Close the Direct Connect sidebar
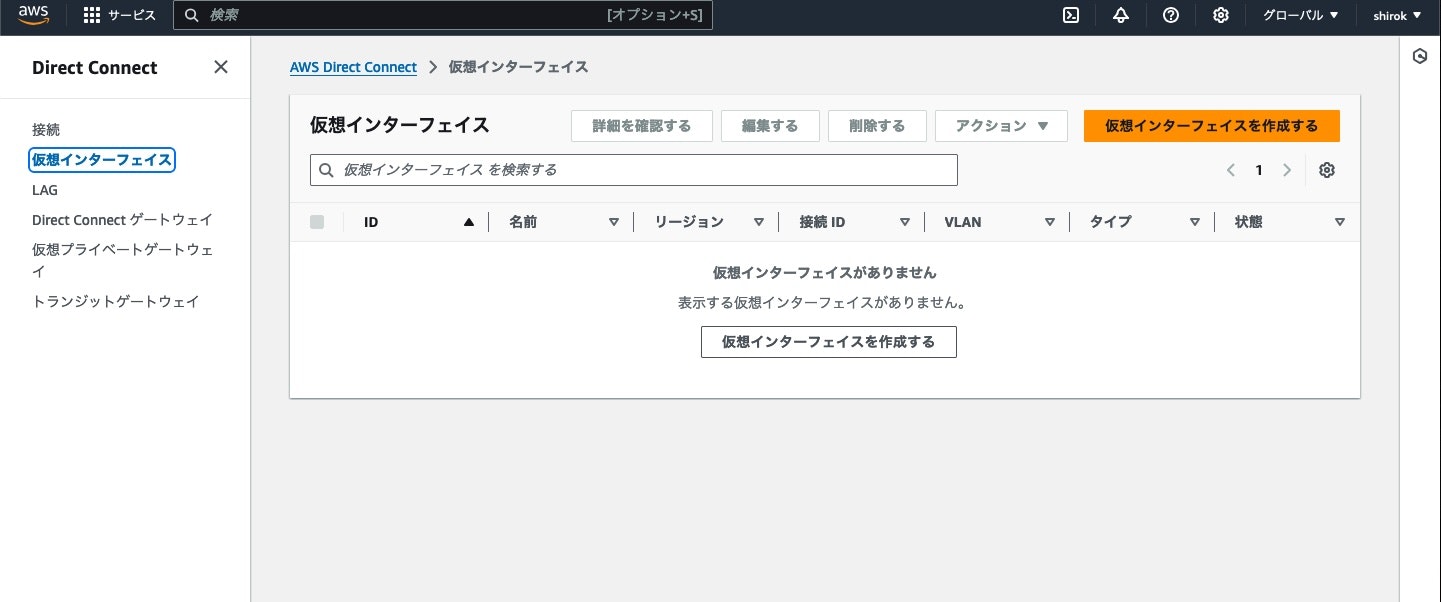 [221, 67]
